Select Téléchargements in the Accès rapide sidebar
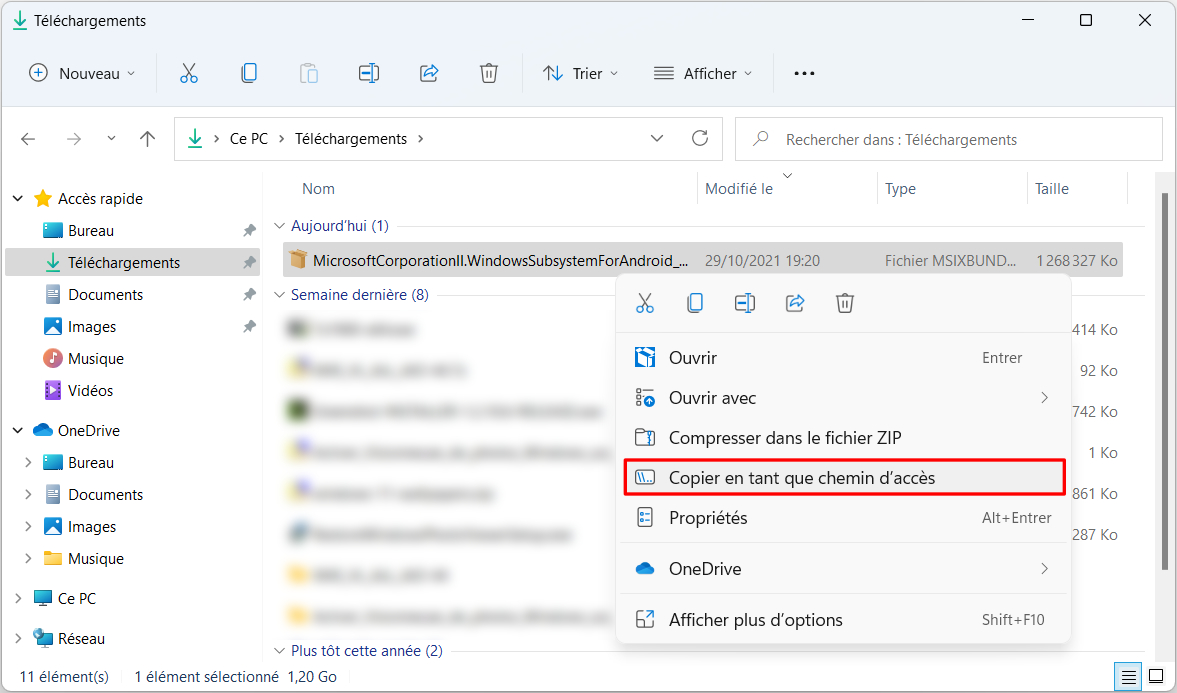The width and height of the screenshot is (1177, 693). coord(132,263)
